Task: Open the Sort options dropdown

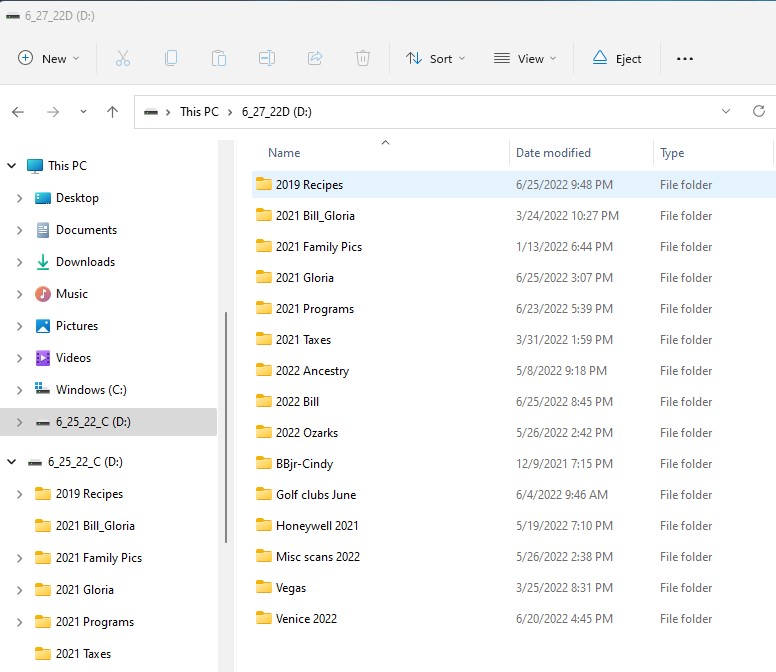Action: [436, 58]
